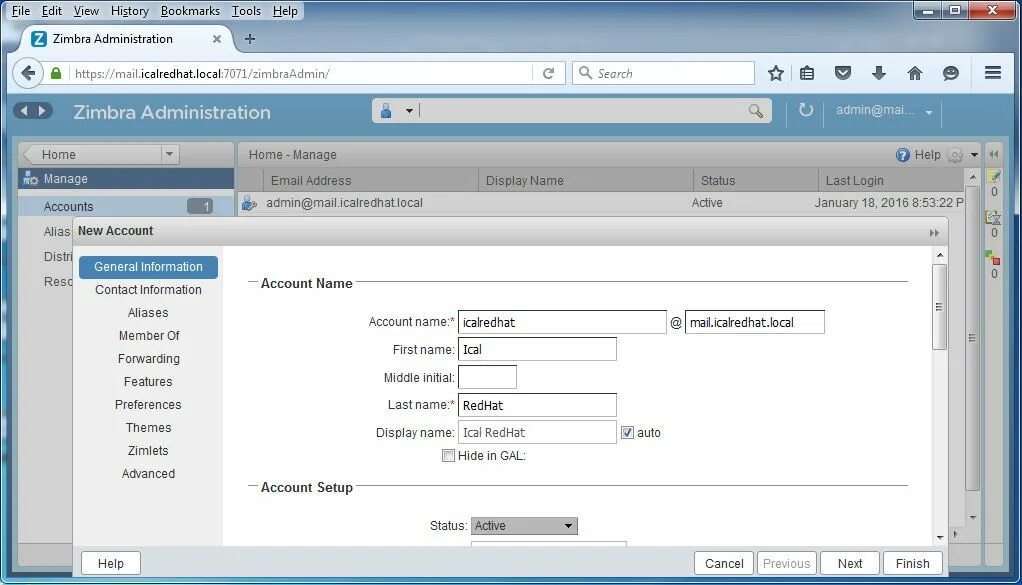Click the Finish button

coord(912,564)
